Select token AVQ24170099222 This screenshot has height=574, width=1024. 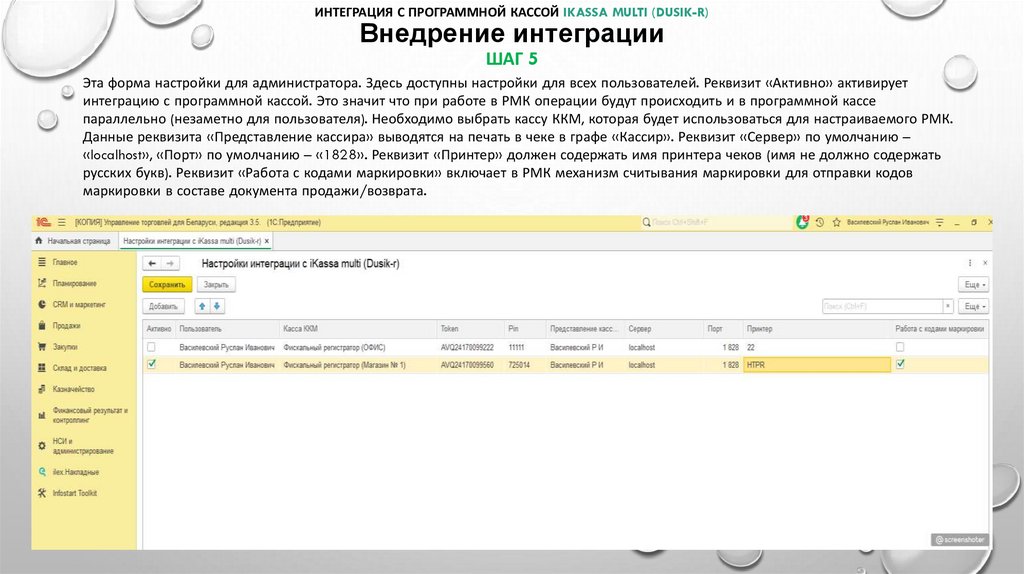(x=468, y=347)
